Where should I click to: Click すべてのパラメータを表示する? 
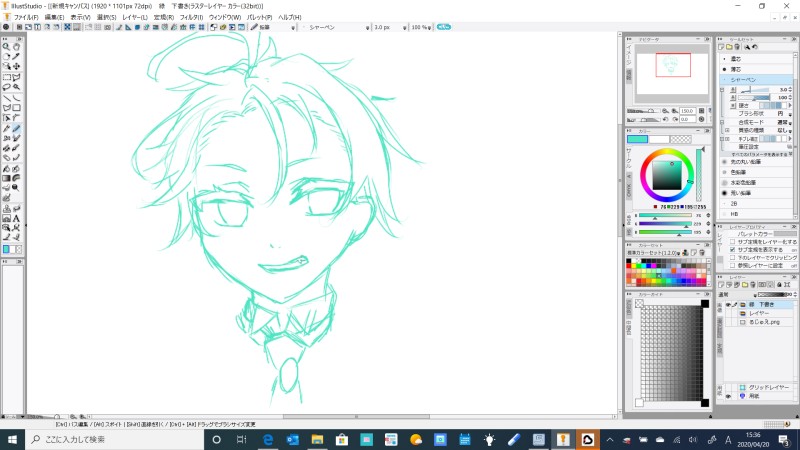[x=759, y=154]
